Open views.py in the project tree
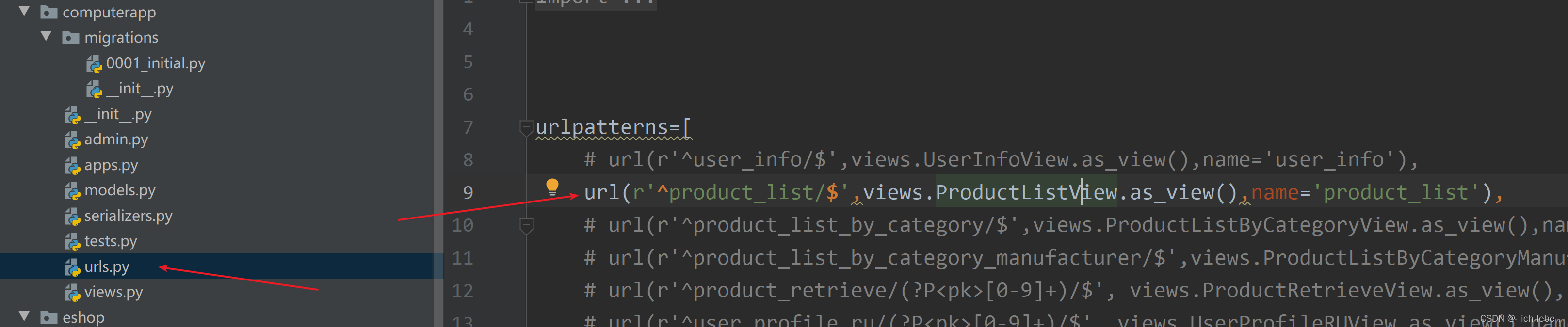 (x=113, y=292)
